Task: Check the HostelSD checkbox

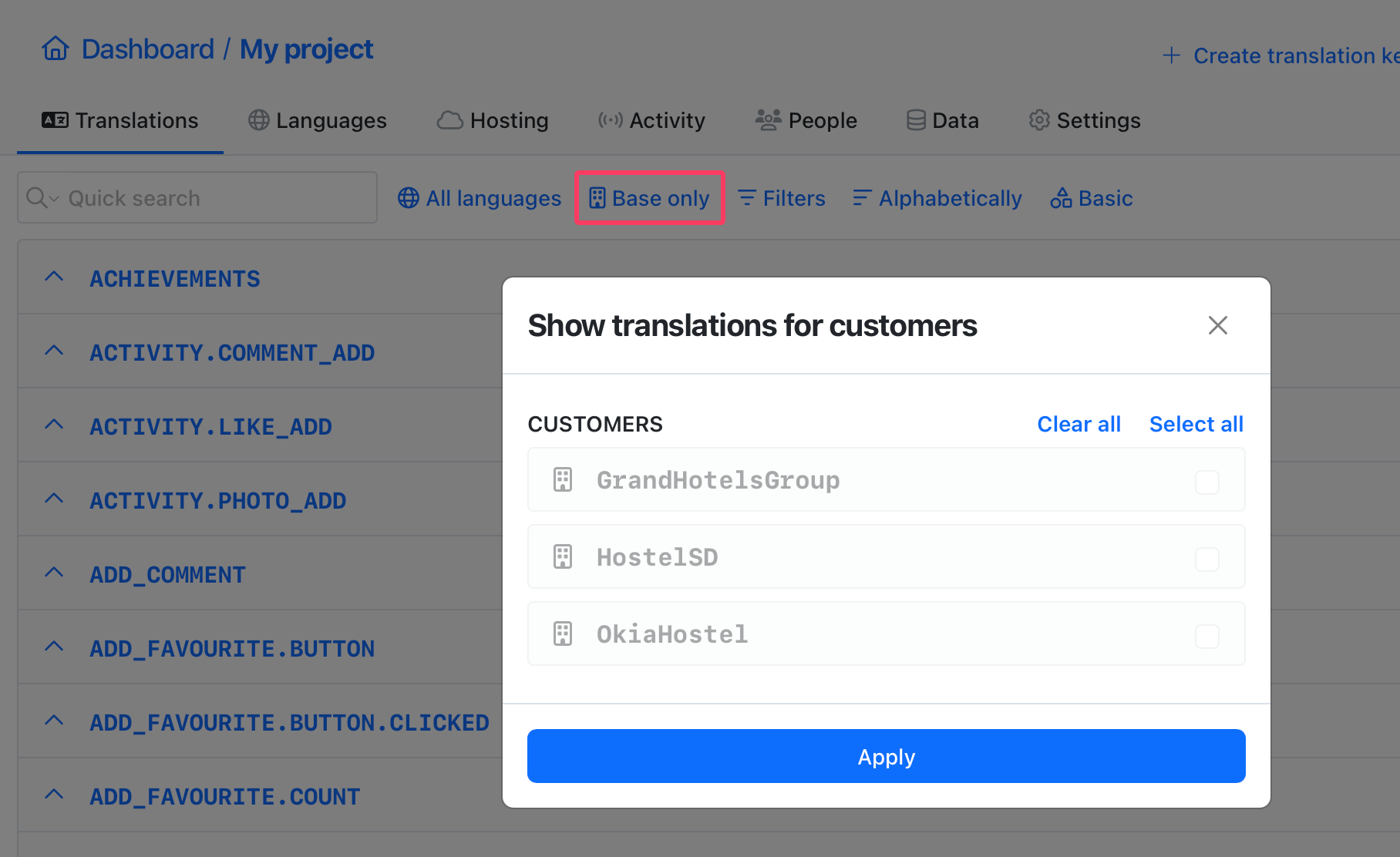Action: (1207, 559)
